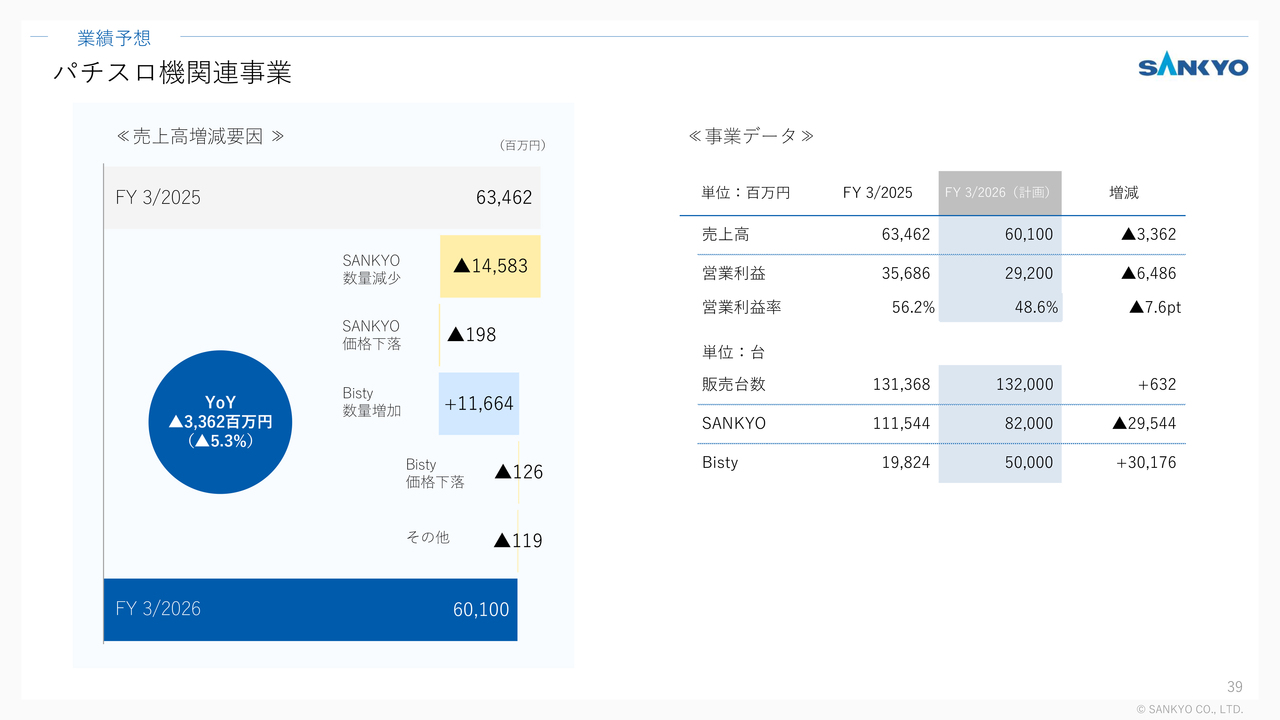This screenshot has width=1280, height=720.
Task: Click the blue YoY circle
Action: coord(221,422)
